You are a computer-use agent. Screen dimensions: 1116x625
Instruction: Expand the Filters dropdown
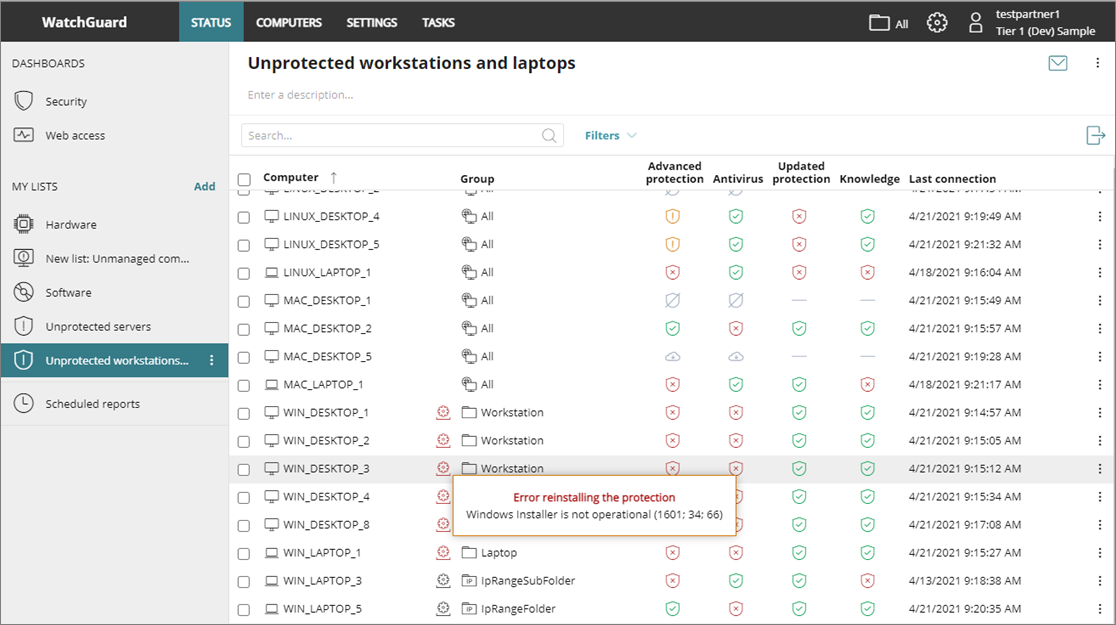[x=610, y=135]
